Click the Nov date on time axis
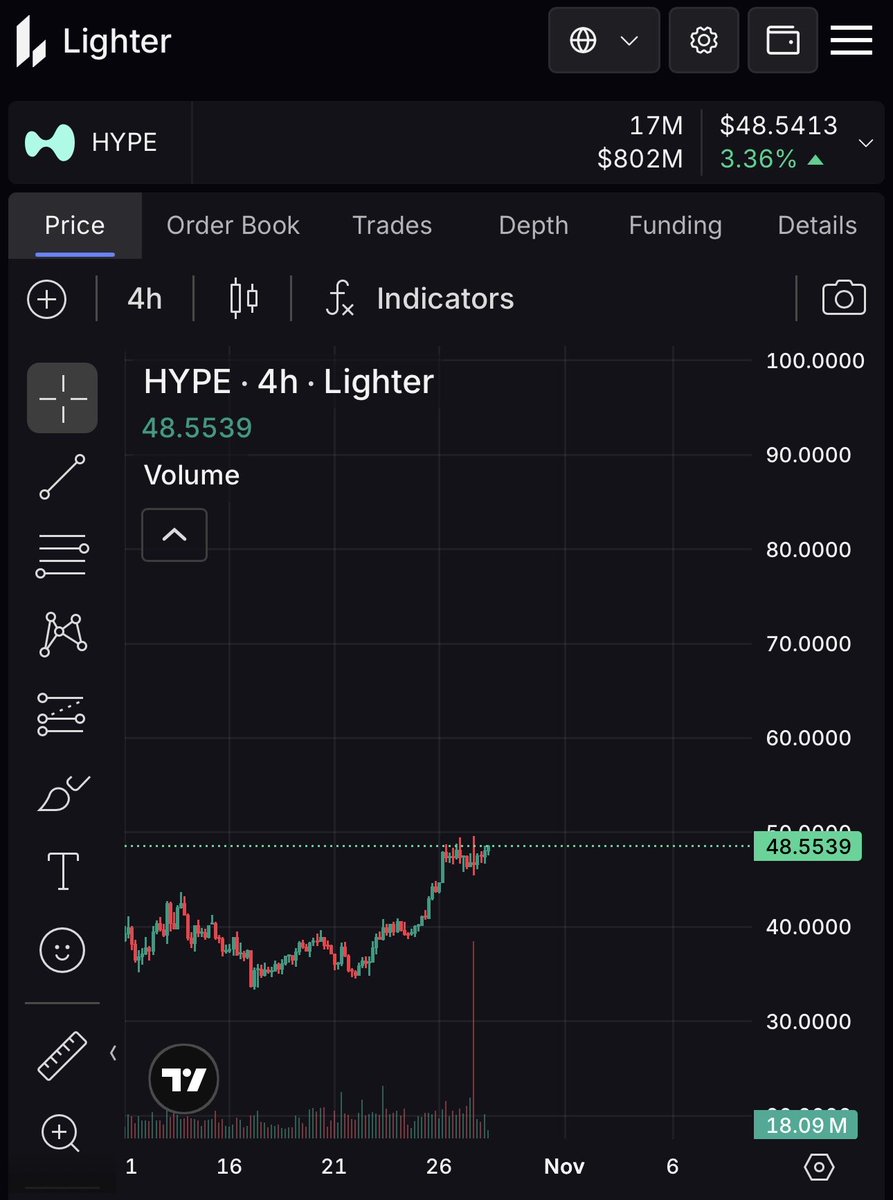 click(564, 1166)
